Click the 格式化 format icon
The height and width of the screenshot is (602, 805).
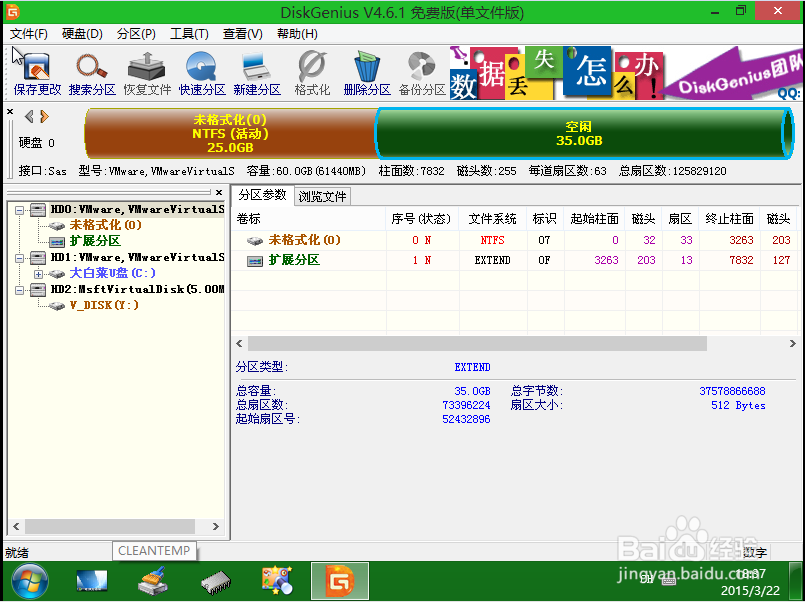point(312,73)
